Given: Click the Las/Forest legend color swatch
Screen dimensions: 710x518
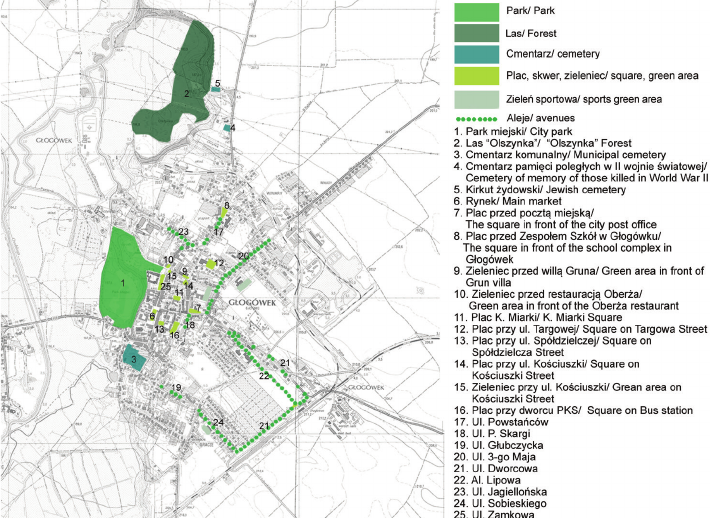Looking at the screenshot, I should [477, 34].
